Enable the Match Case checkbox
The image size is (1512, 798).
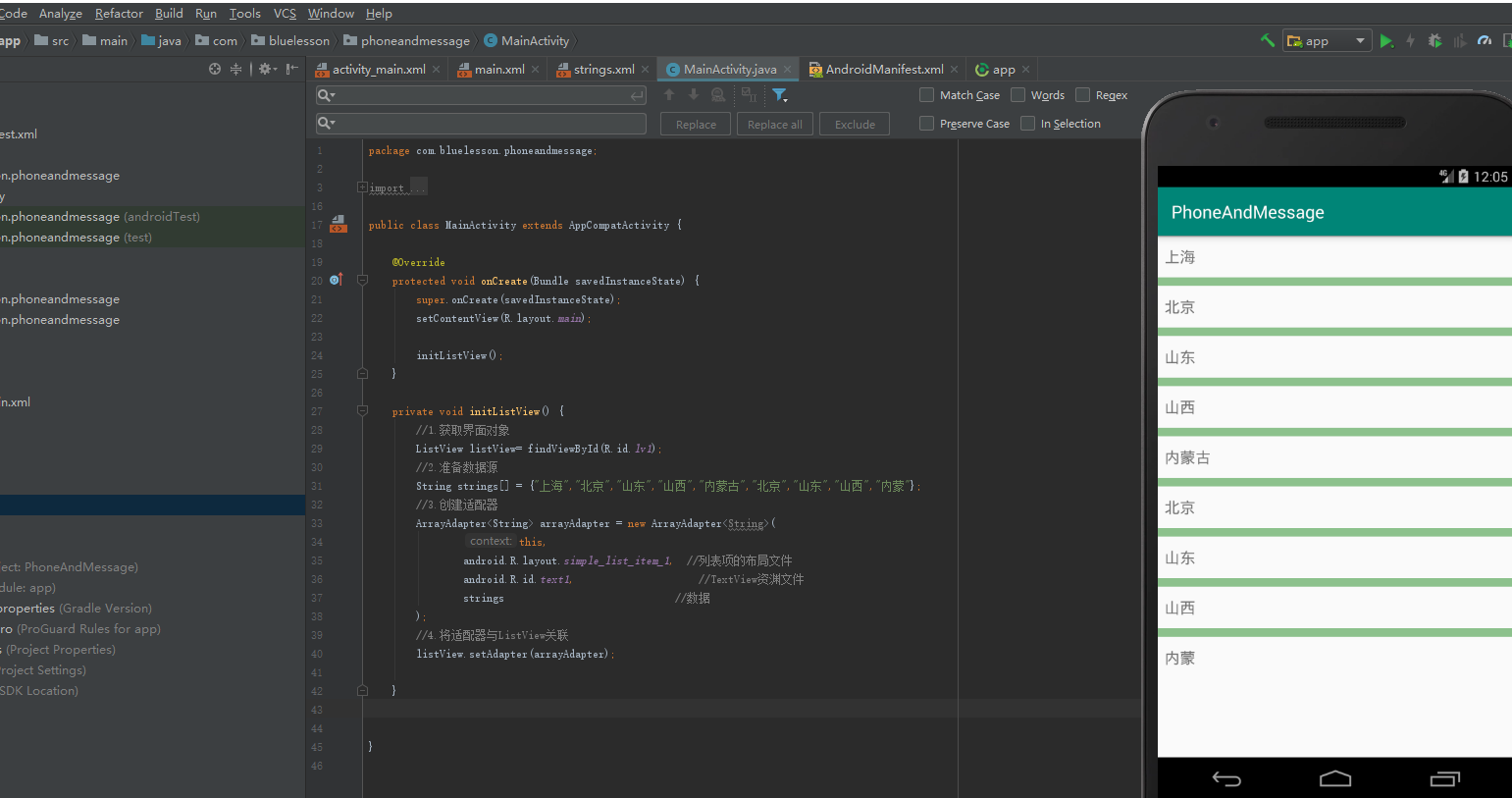(x=926, y=95)
